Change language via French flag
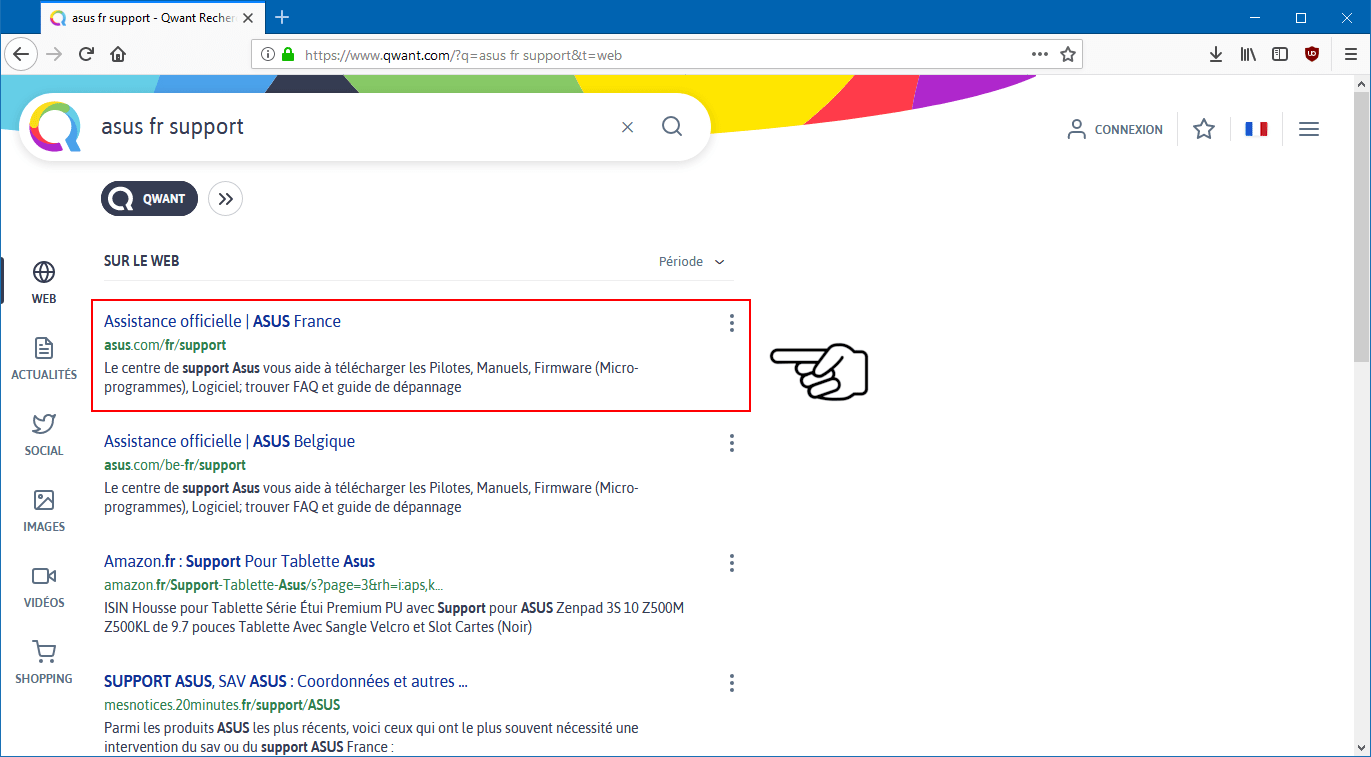This screenshot has height=757, width=1371. pos(1256,129)
